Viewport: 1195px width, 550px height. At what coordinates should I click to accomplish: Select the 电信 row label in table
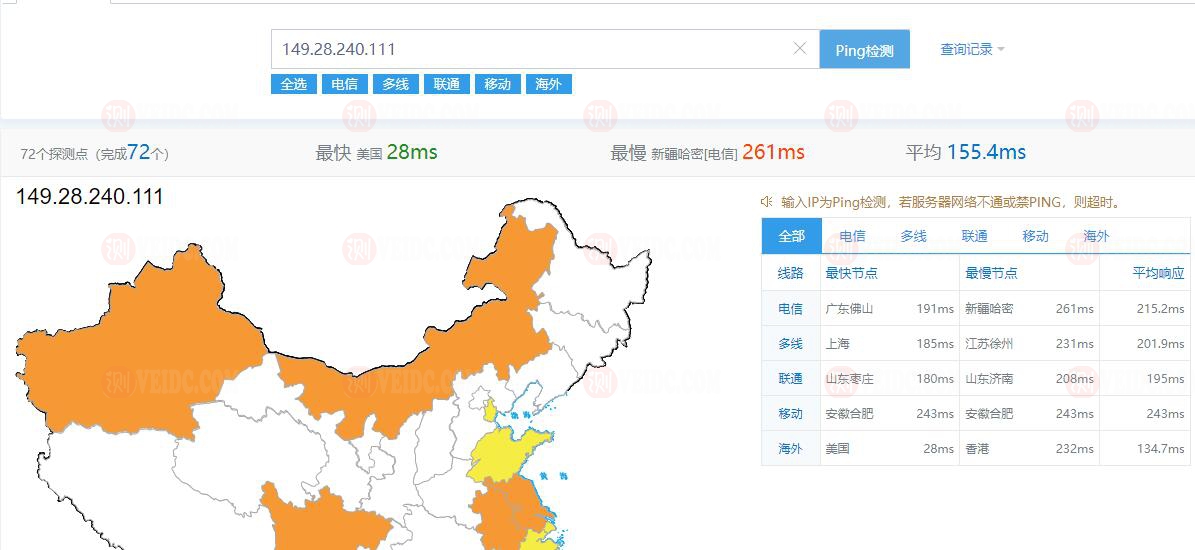click(x=790, y=309)
